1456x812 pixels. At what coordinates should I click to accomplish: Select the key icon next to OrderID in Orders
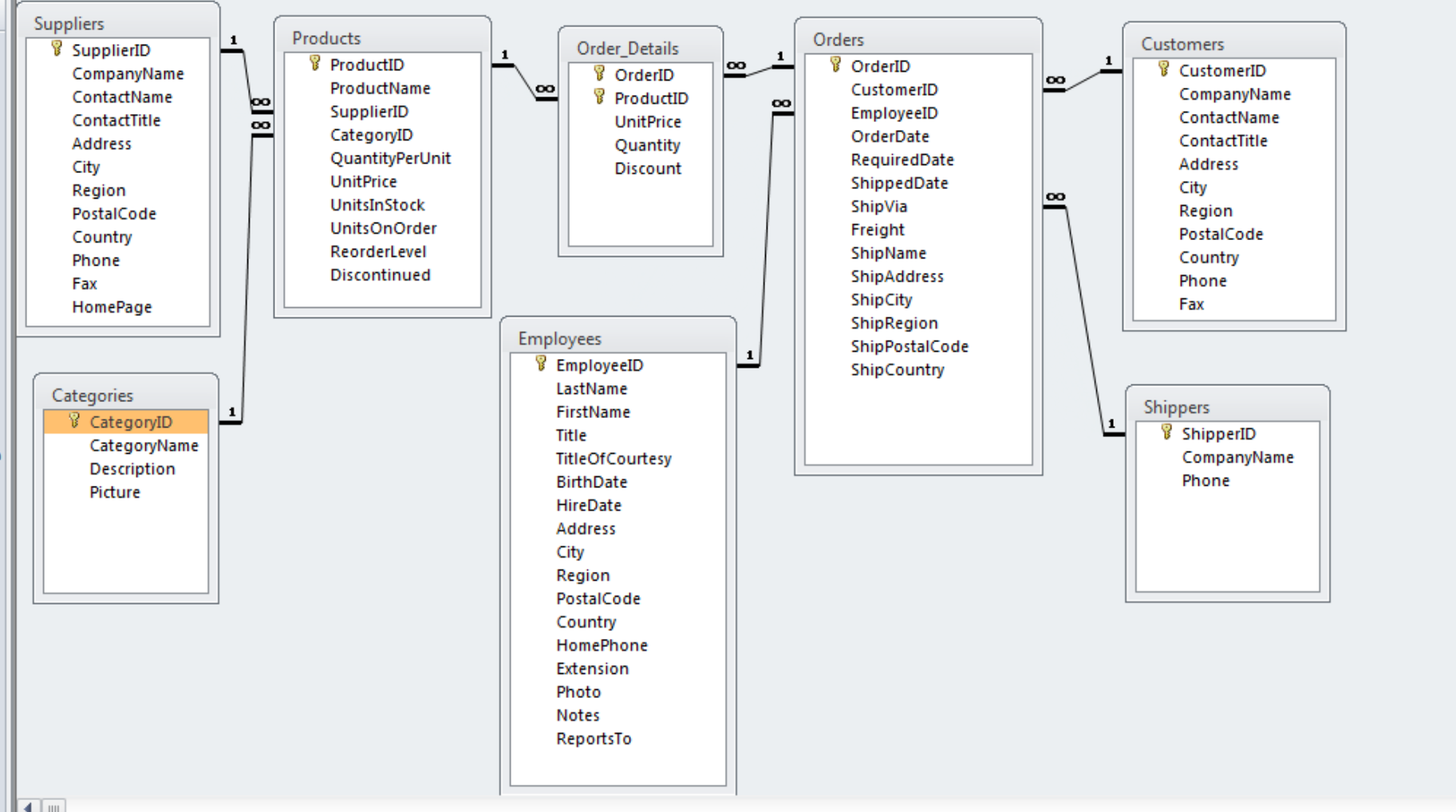[834, 66]
